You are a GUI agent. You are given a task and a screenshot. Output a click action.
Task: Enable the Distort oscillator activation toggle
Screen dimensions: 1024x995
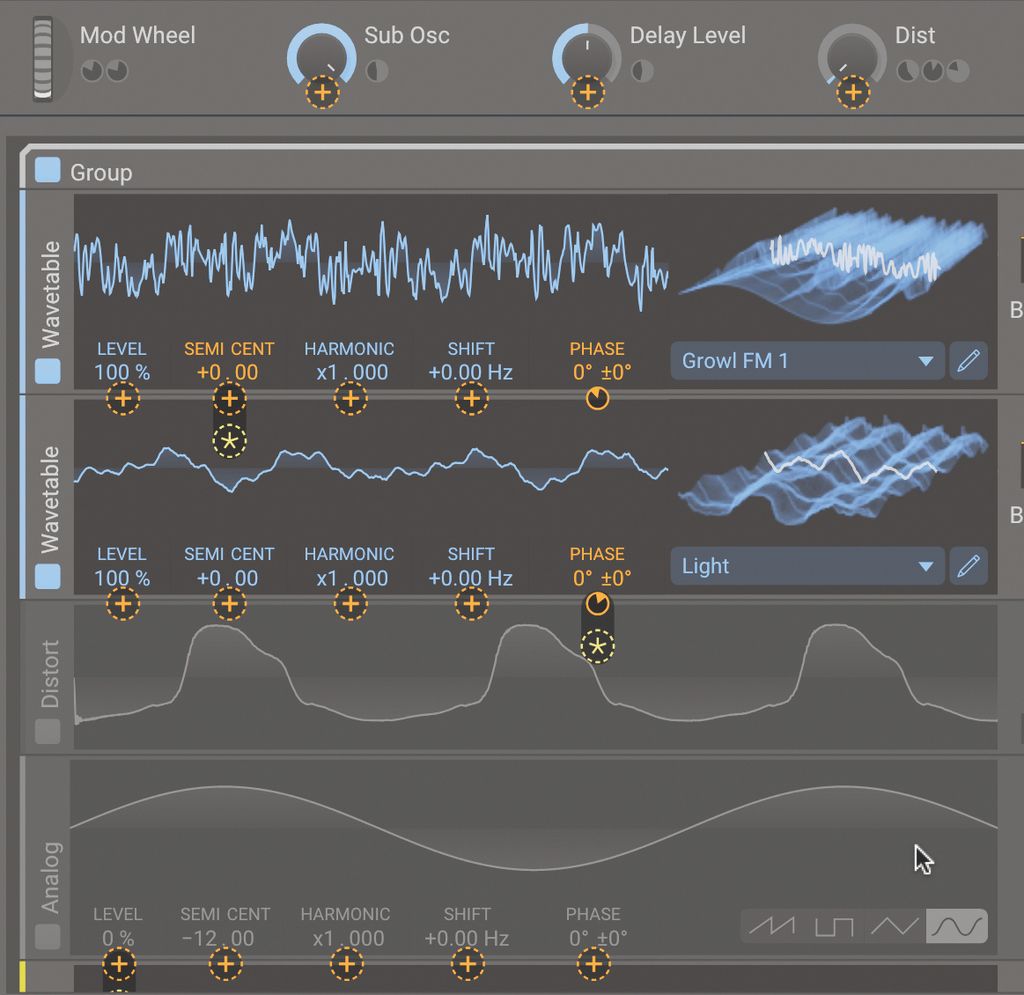(x=46, y=732)
